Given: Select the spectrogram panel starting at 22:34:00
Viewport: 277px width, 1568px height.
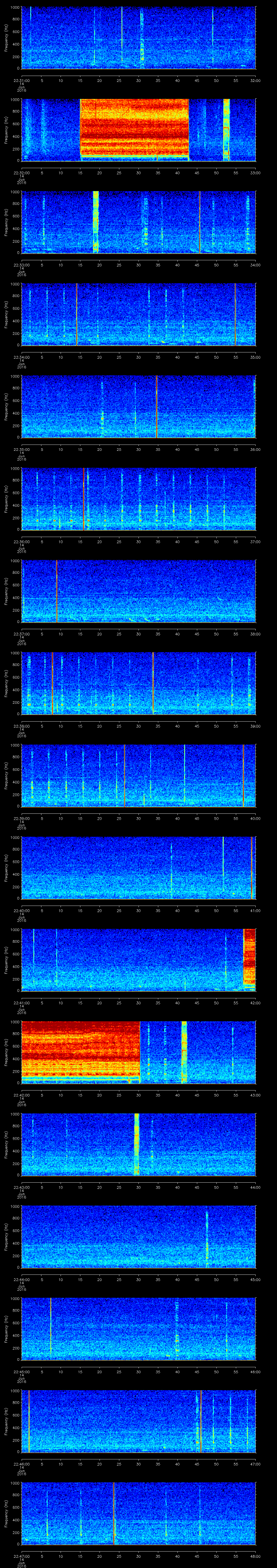Looking at the screenshot, I should [x=139, y=314].
